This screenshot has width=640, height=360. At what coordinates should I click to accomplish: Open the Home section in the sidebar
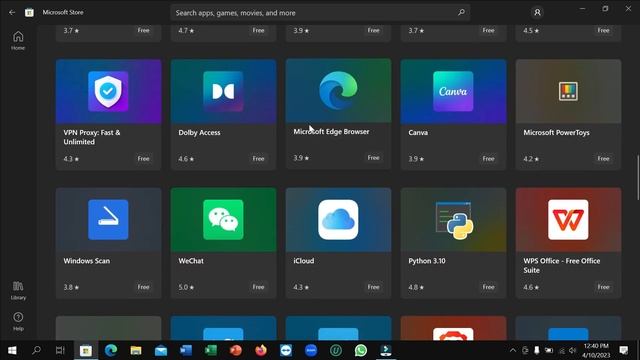18,40
